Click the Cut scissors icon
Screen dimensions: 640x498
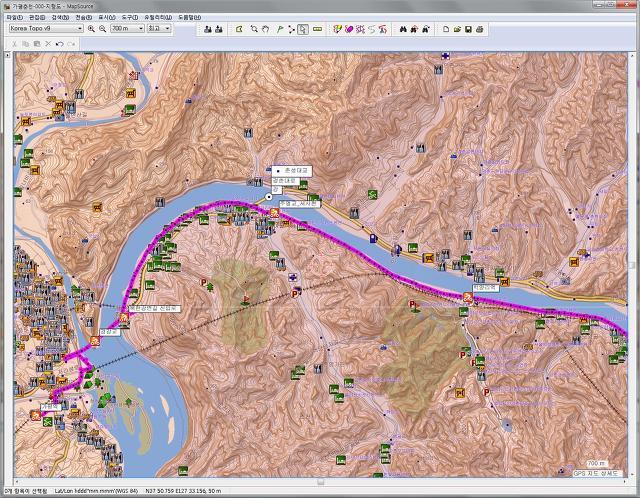[14, 44]
